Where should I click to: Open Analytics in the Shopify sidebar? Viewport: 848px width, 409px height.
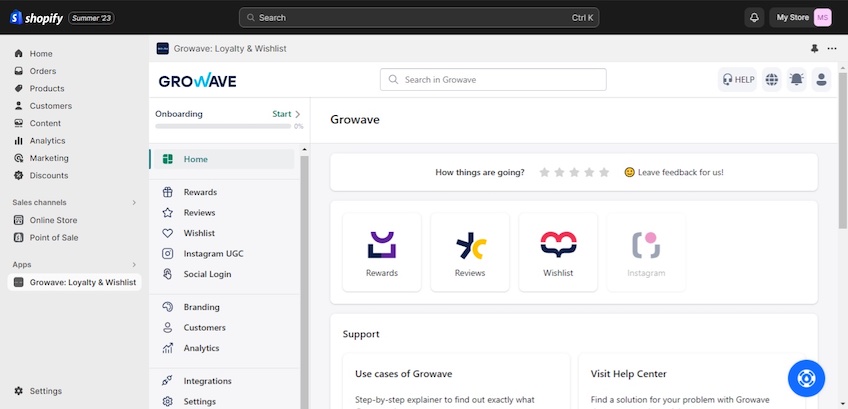[x=47, y=140]
